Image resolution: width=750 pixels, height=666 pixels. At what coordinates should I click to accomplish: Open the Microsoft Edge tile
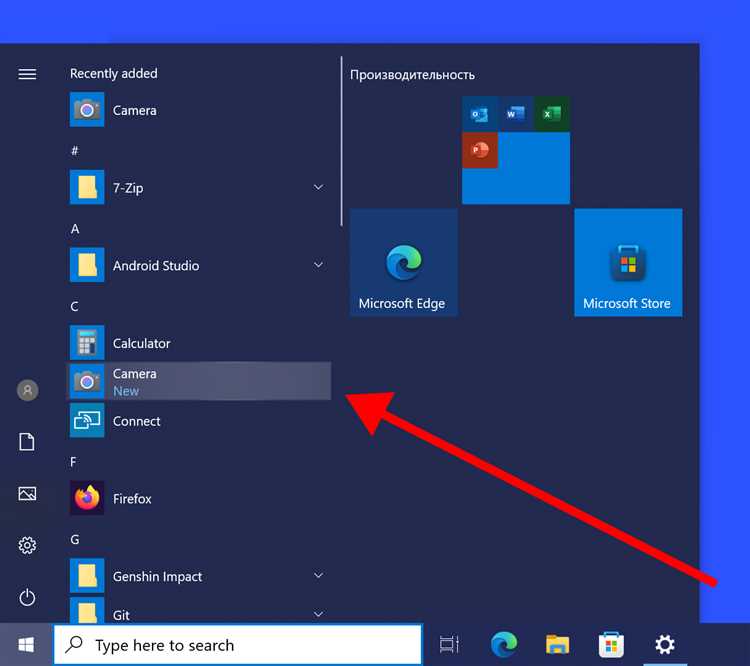[x=404, y=262]
